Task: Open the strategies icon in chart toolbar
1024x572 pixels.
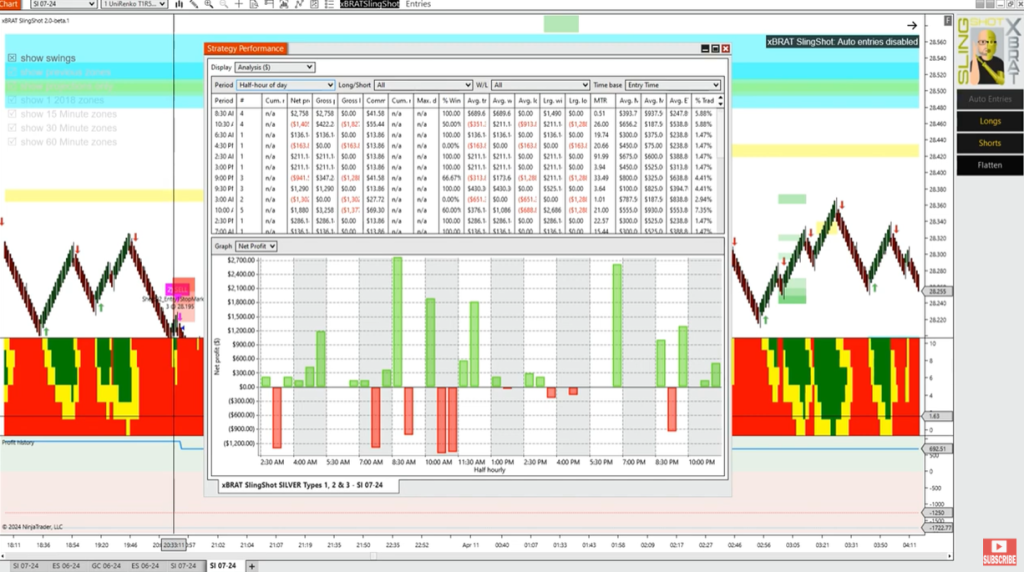Action: 313,4
